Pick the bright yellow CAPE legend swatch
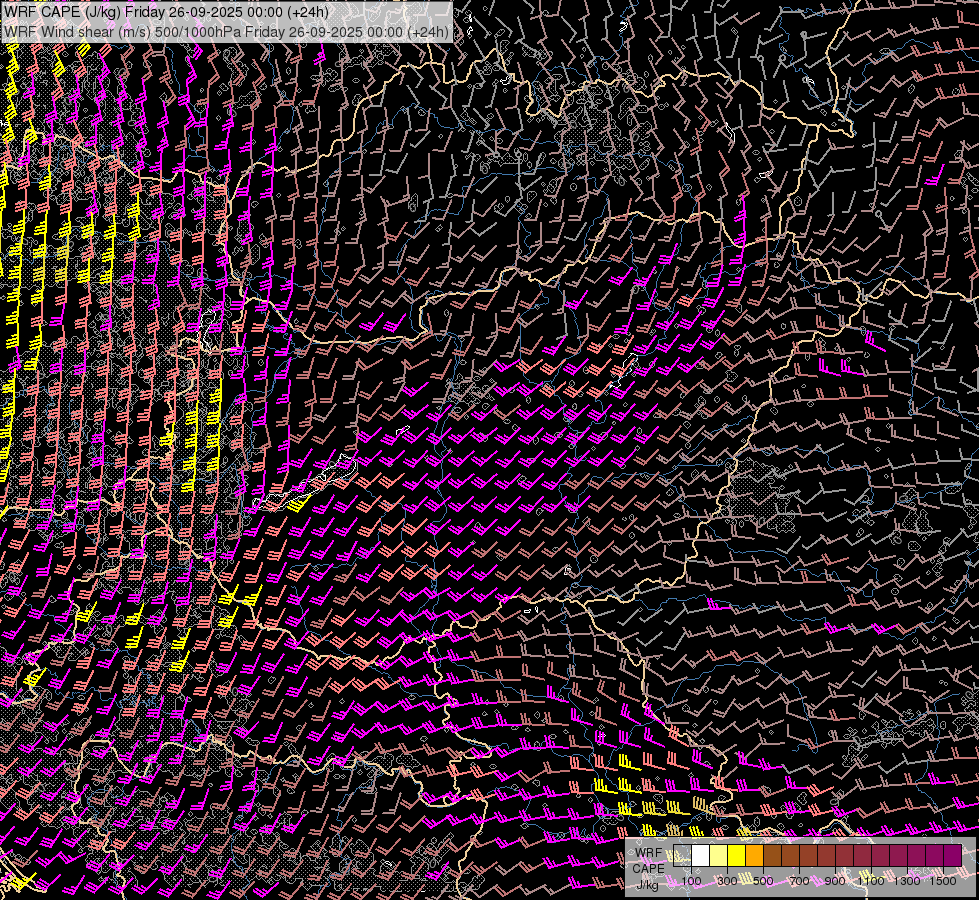The image size is (979, 900). click(x=737, y=856)
